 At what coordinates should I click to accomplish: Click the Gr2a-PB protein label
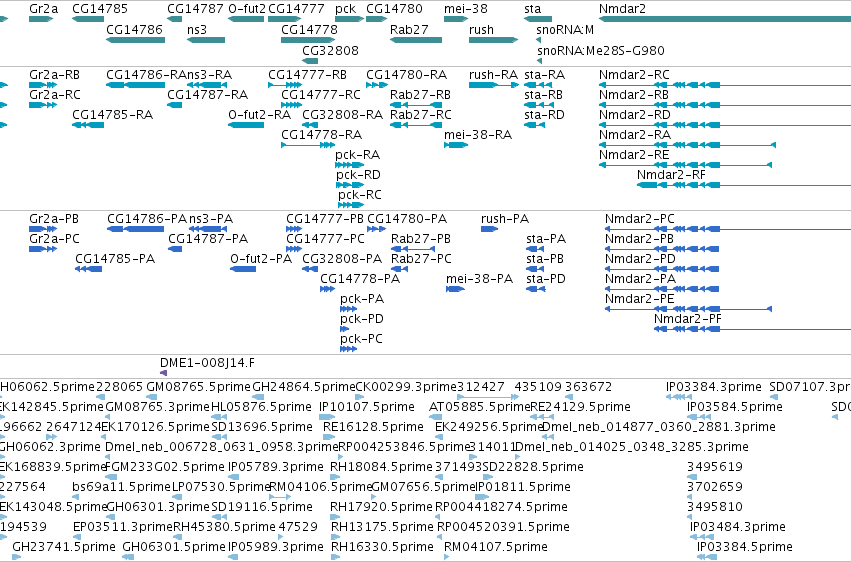click(54, 219)
